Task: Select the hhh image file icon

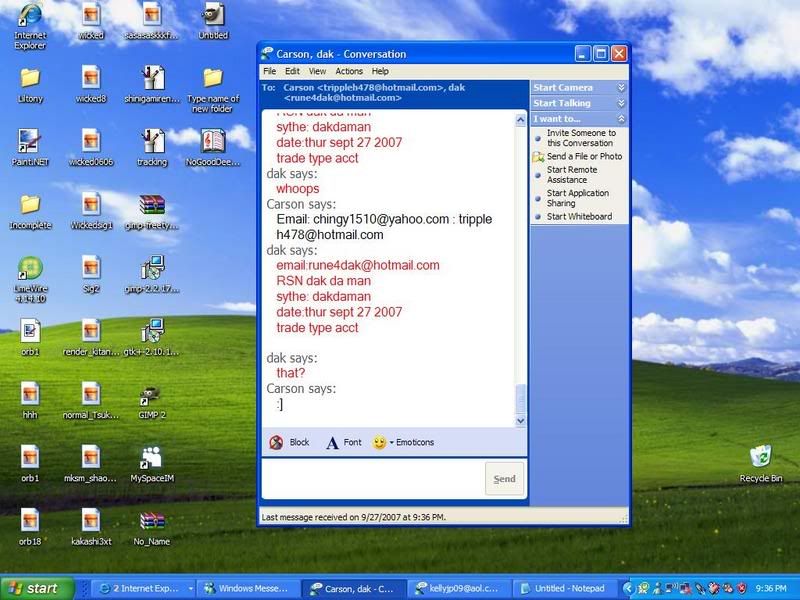Action: point(30,401)
